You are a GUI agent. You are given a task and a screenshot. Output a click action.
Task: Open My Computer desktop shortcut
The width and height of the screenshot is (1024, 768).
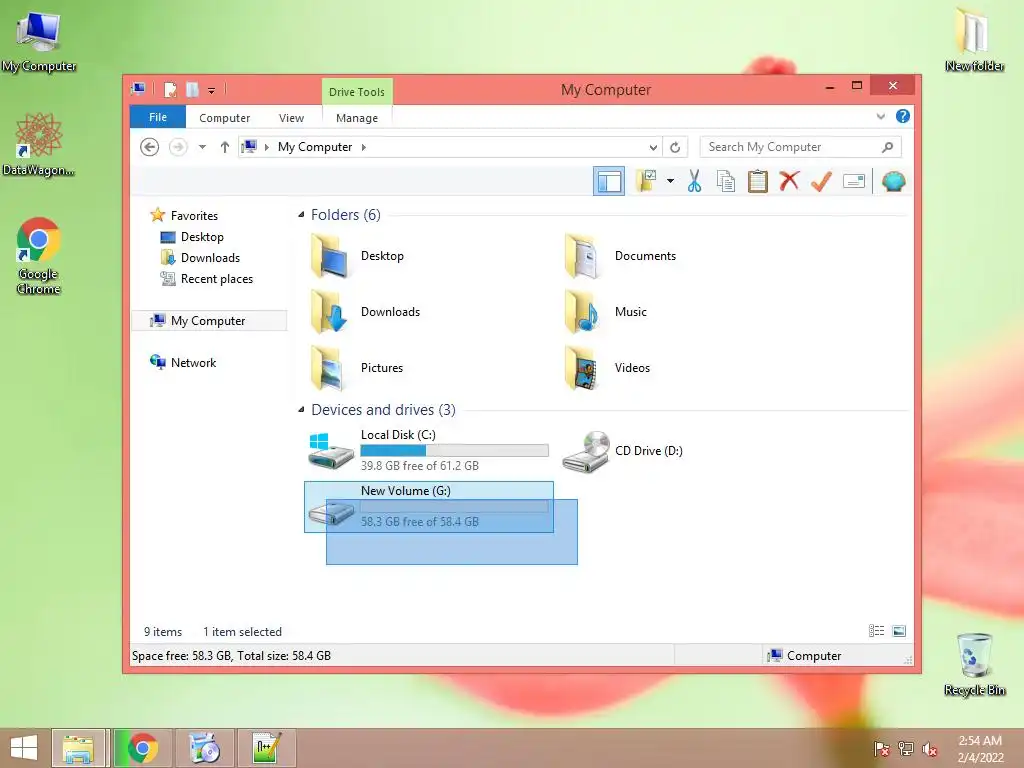[x=39, y=40]
